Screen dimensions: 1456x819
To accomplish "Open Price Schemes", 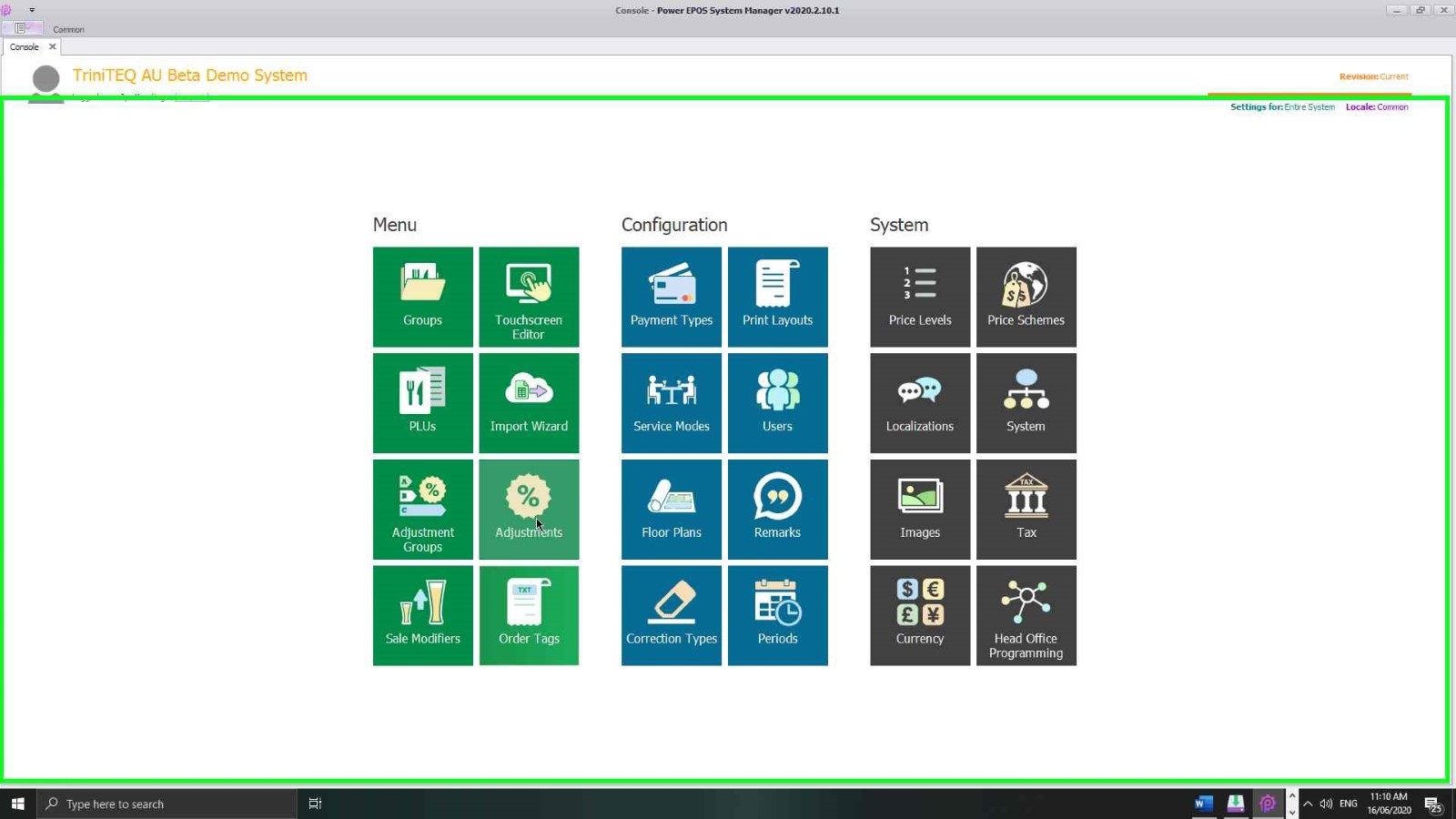I will [1026, 297].
